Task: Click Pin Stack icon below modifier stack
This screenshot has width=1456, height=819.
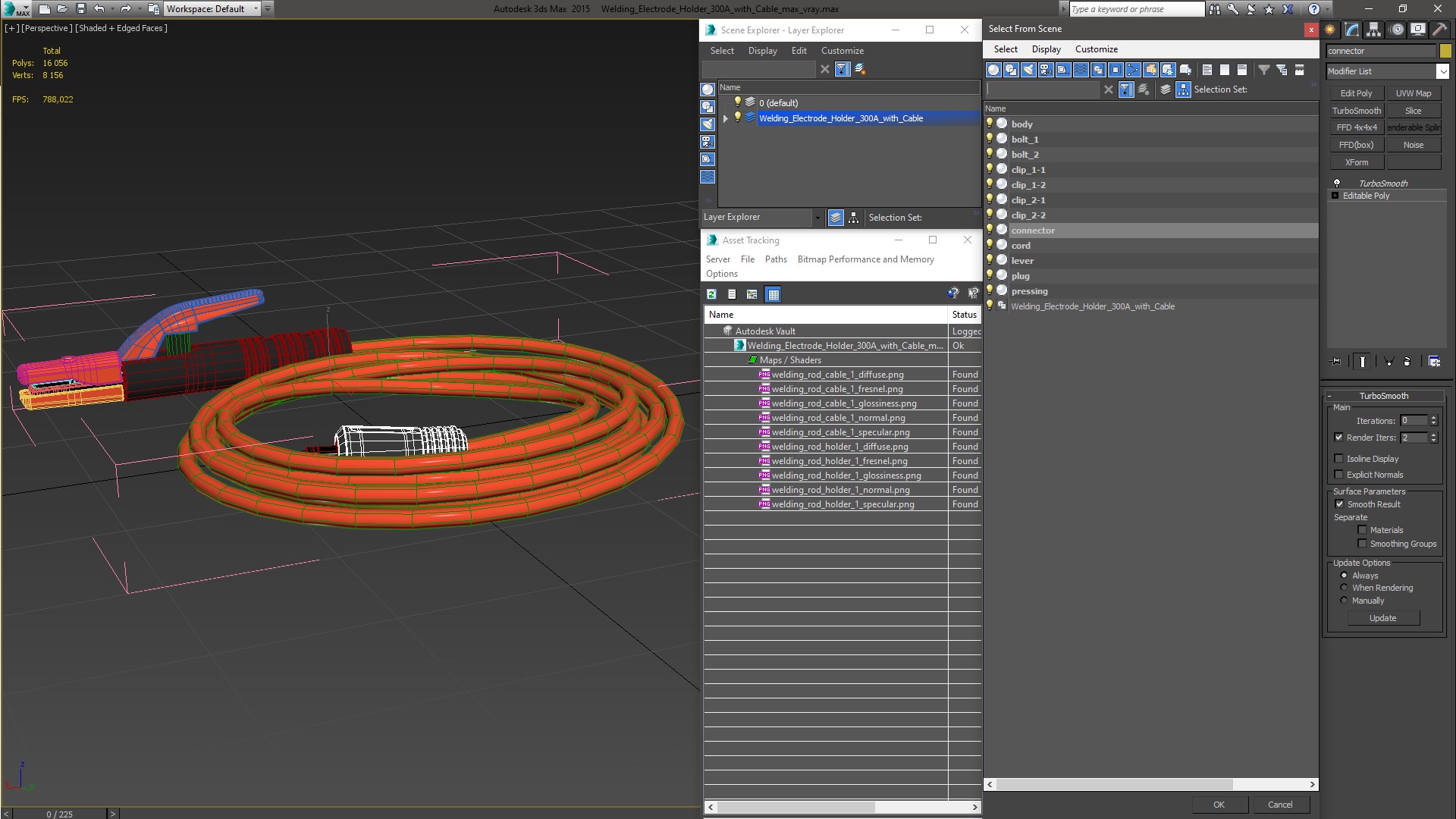Action: (x=1336, y=362)
